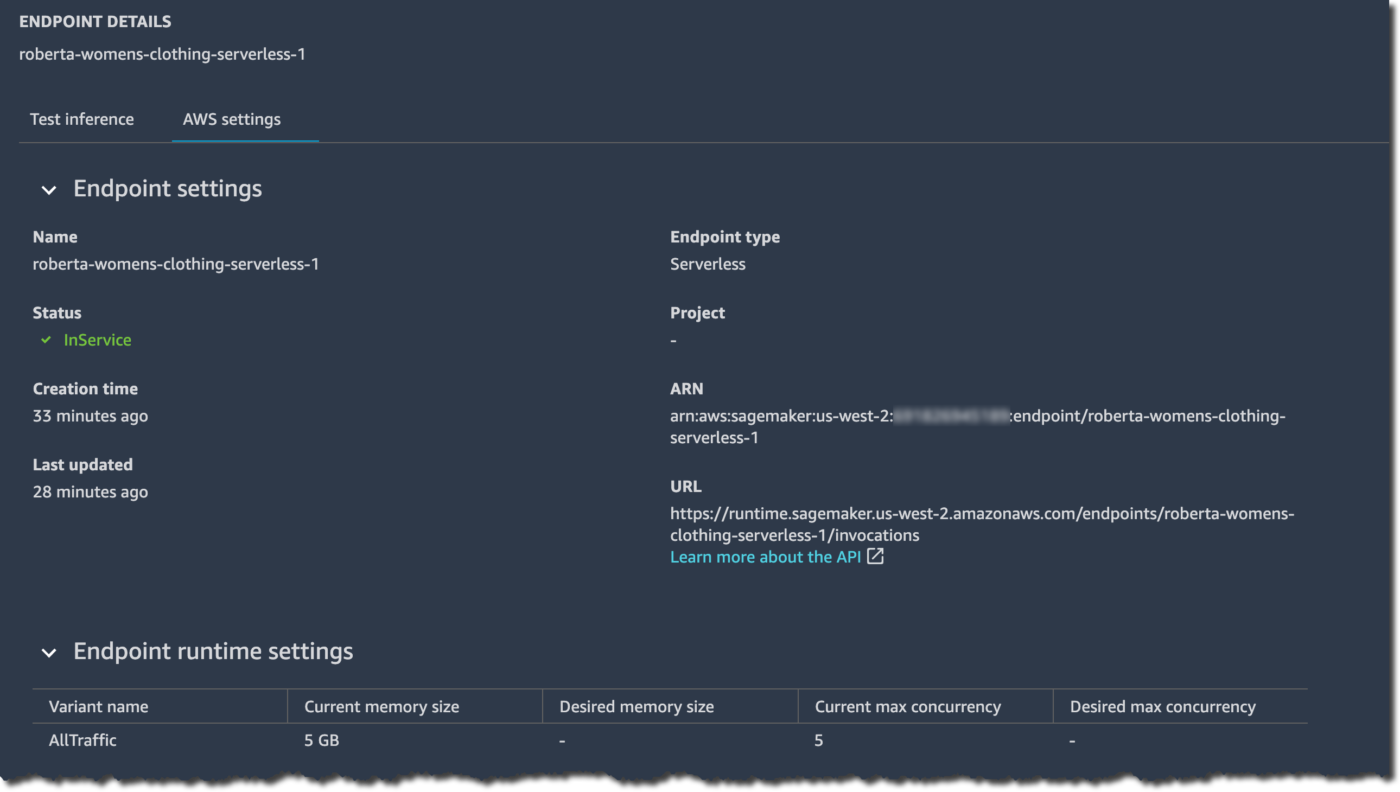The width and height of the screenshot is (1400, 792).
Task: Collapse the Endpoint runtime settings section chevron
Action: point(48,652)
